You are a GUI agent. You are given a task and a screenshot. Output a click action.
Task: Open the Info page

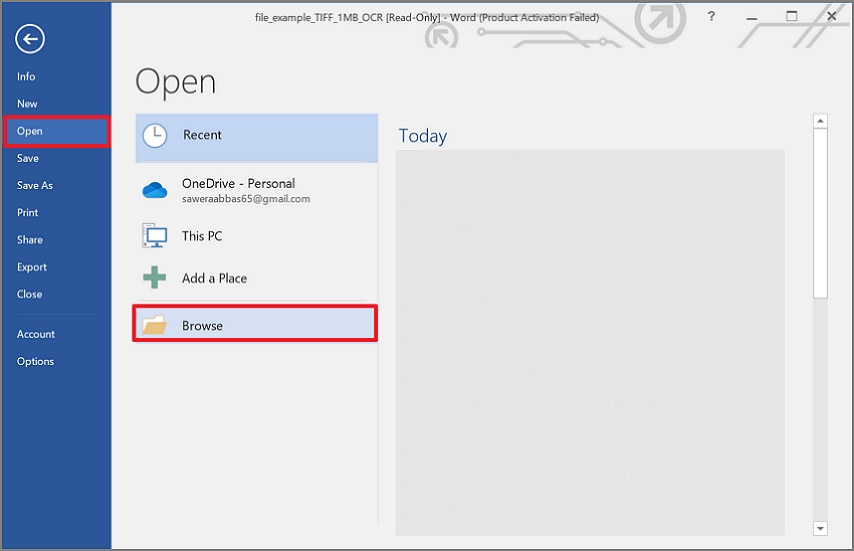point(26,77)
